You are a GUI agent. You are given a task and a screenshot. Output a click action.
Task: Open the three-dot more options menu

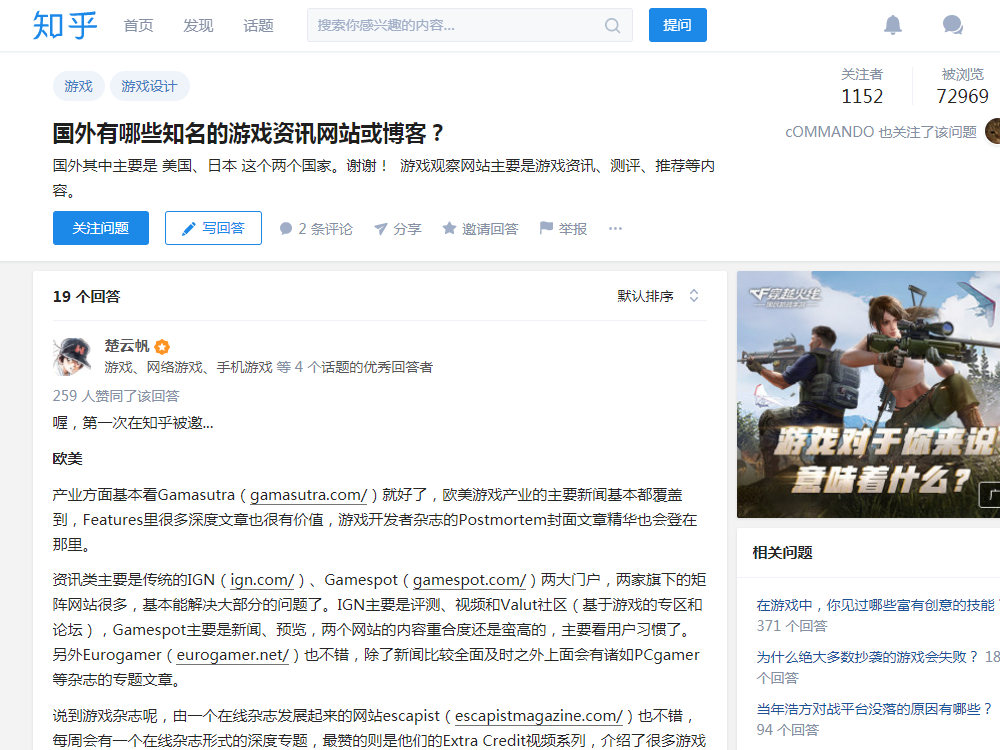(x=615, y=228)
